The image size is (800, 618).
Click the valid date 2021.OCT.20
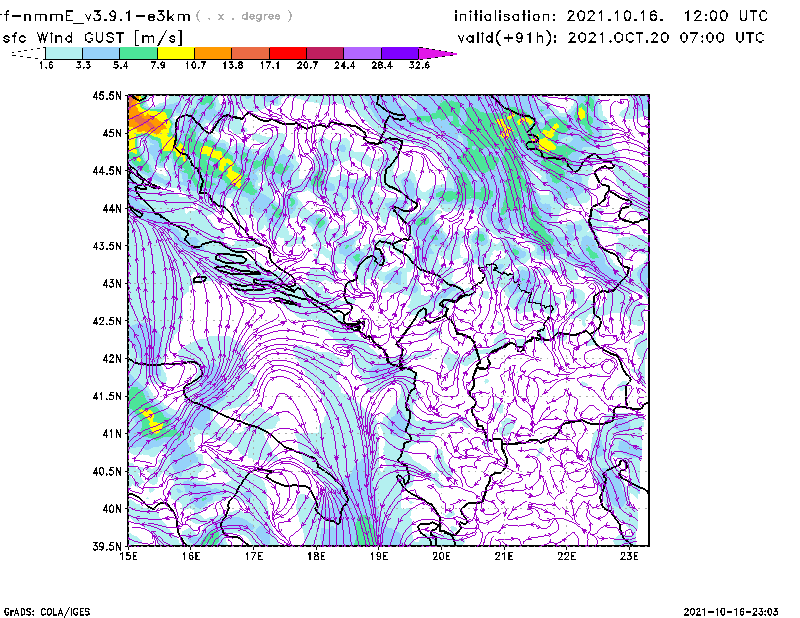pyautogui.click(x=618, y=38)
